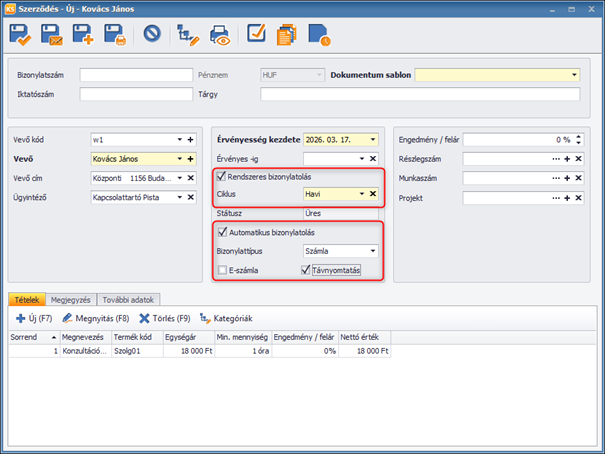
Task: Switch to the Megjegyzés tab
Action: pyautogui.click(x=71, y=300)
